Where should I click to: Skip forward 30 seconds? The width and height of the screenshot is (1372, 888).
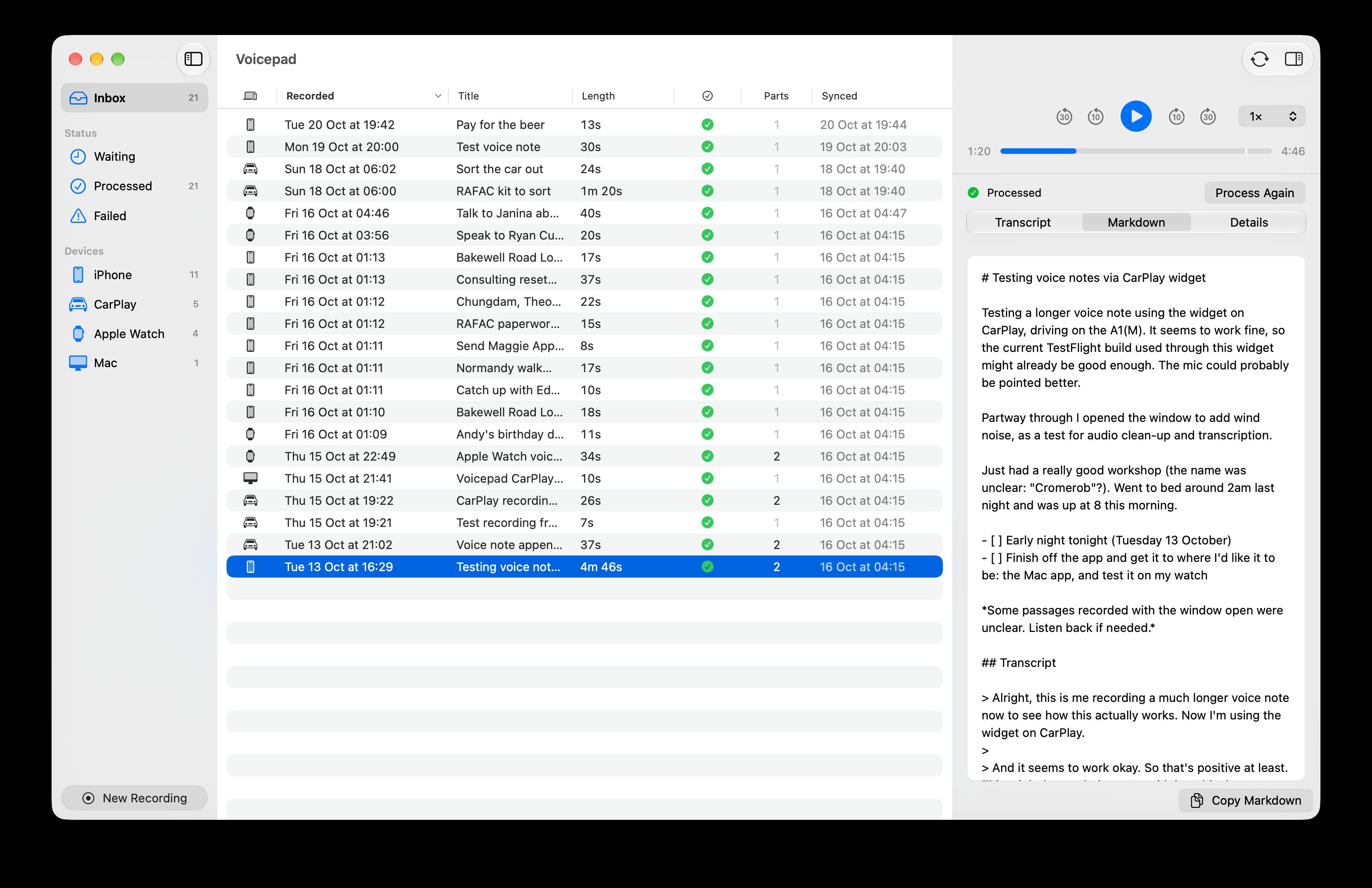tap(1208, 117)
